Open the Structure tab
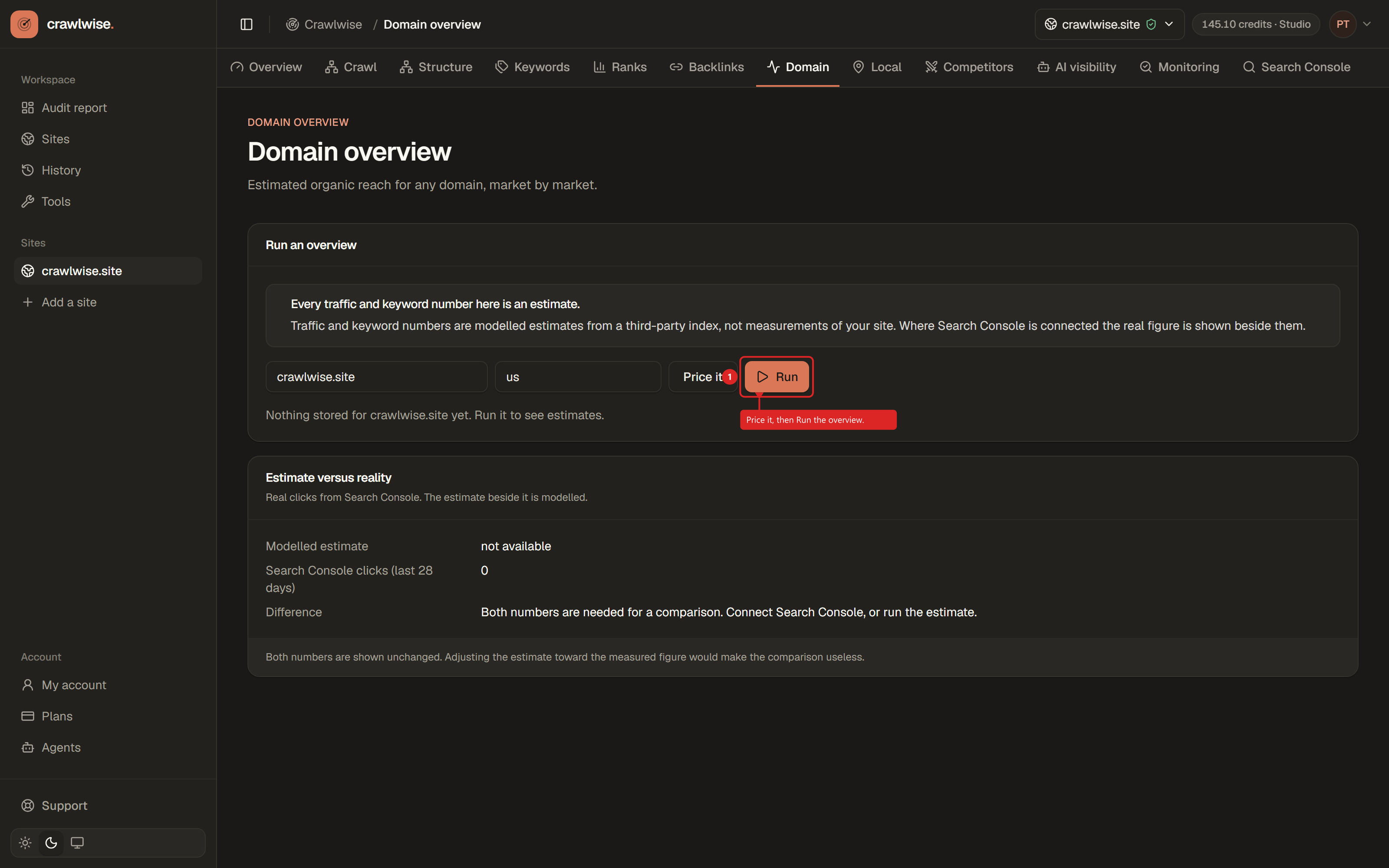 [436, 67]
